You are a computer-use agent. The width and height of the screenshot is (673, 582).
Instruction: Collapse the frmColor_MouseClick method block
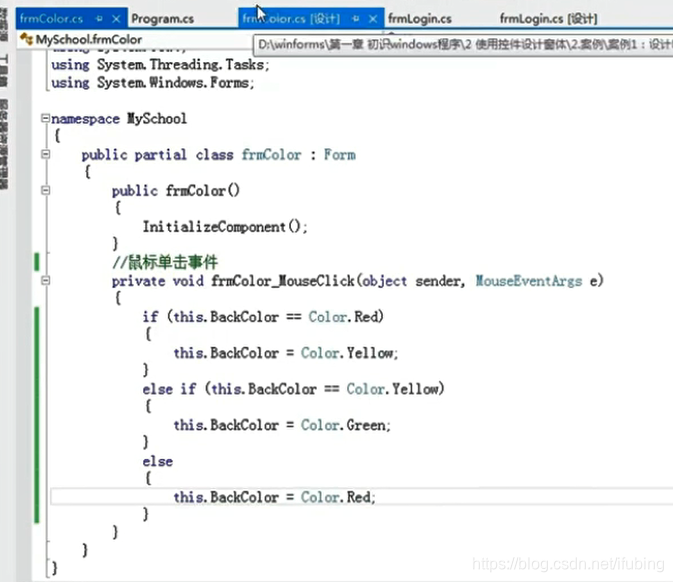click(x=45, y=280)
